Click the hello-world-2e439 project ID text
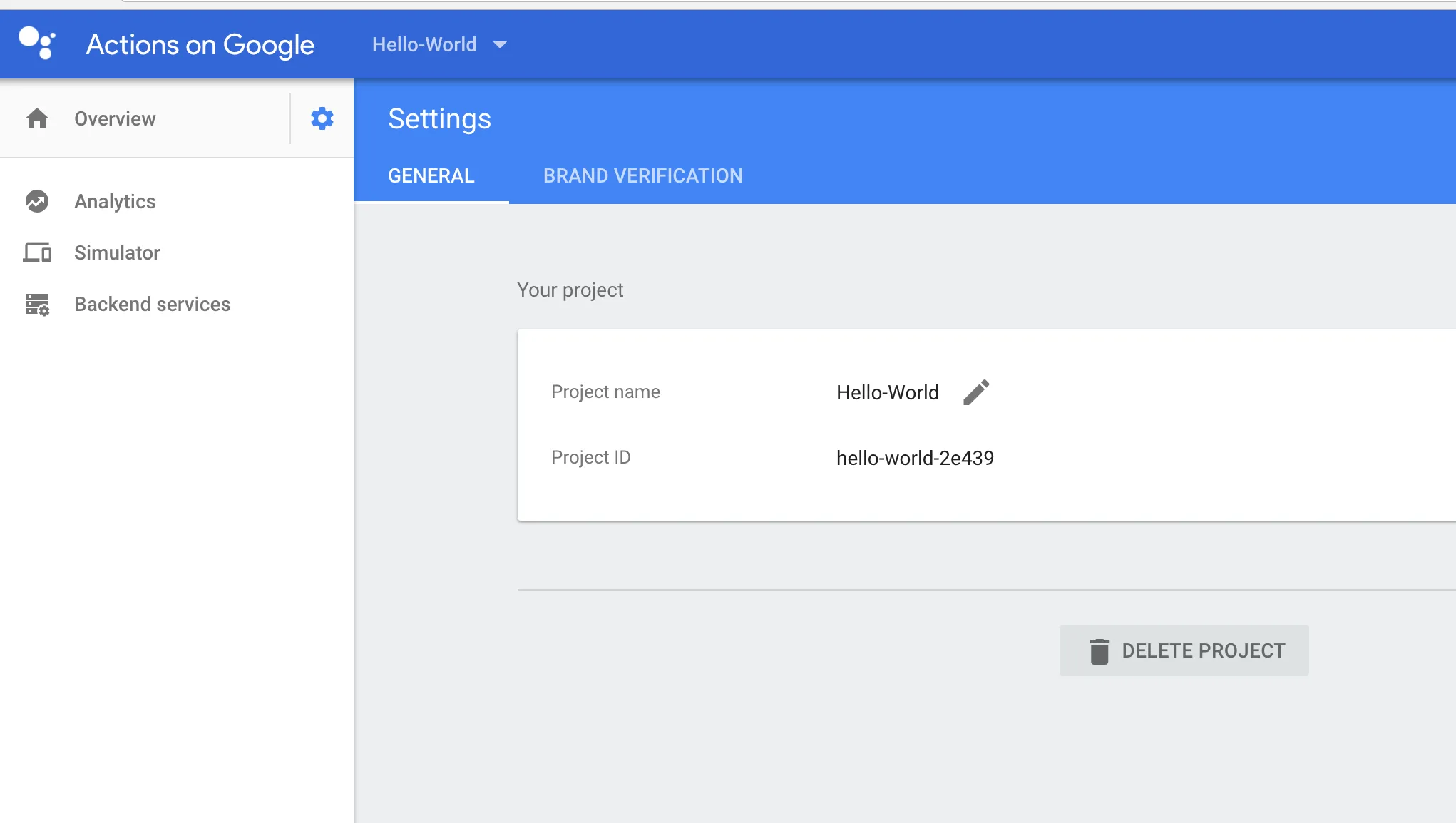The height and width of the screenshot is (823, 1456). (x=915, y=458)
